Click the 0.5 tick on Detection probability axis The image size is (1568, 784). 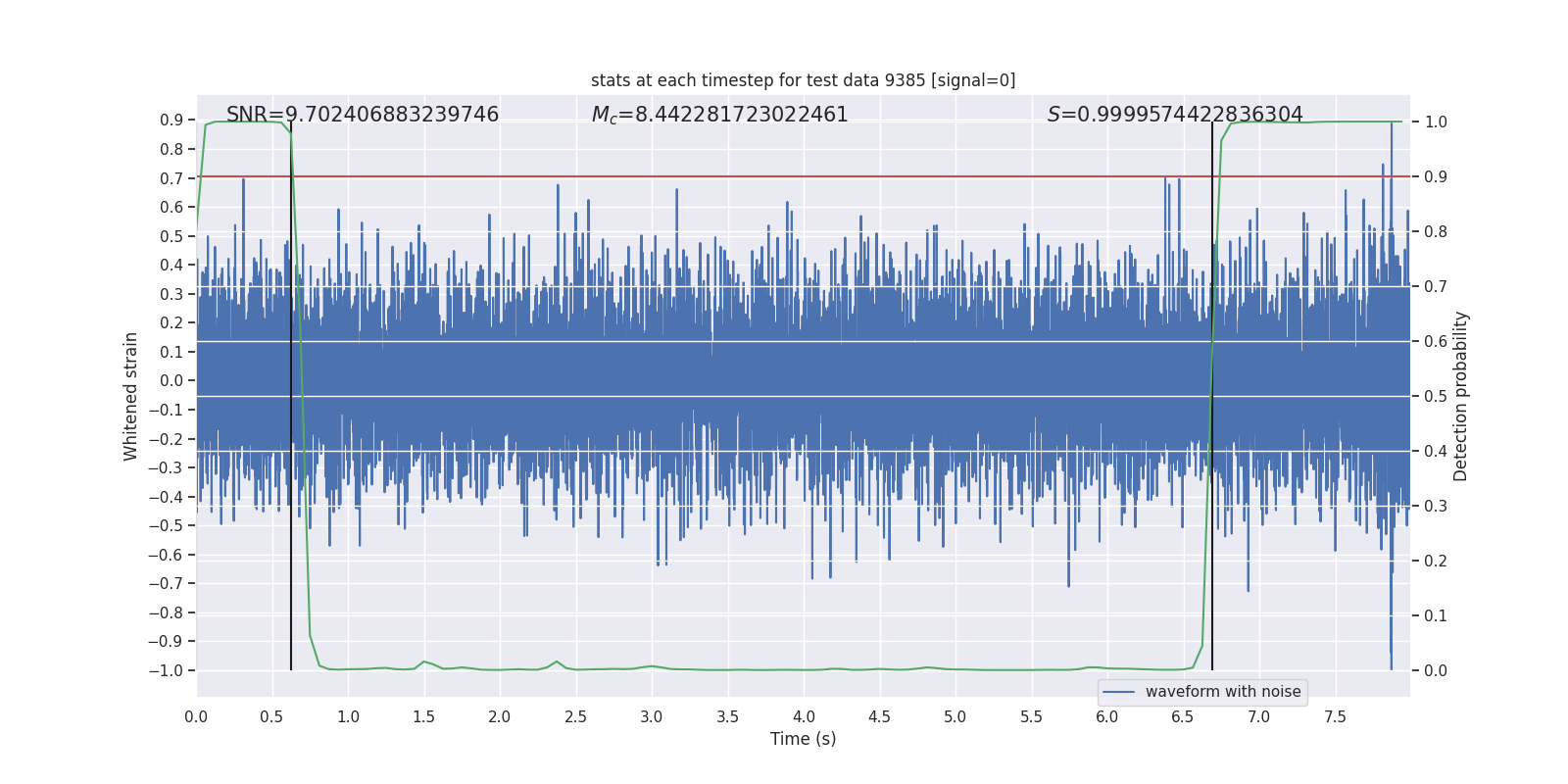point(1436,397)
